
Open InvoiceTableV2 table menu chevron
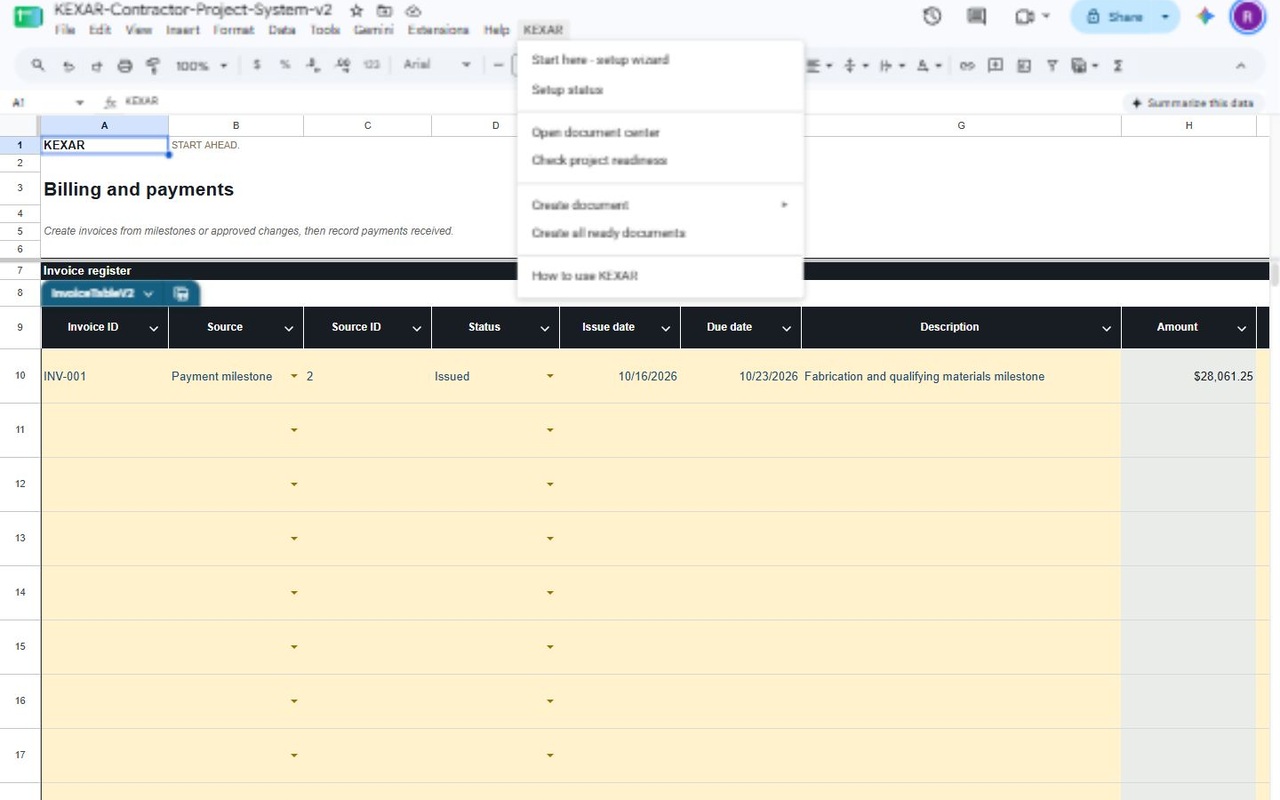(x=148, y=294)
